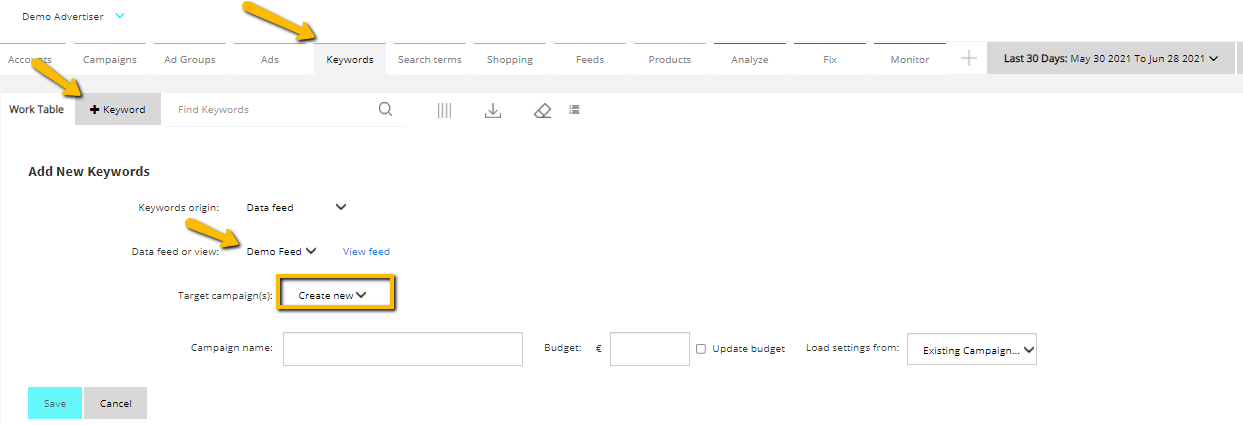Open the list view options icon

point(574,109)
